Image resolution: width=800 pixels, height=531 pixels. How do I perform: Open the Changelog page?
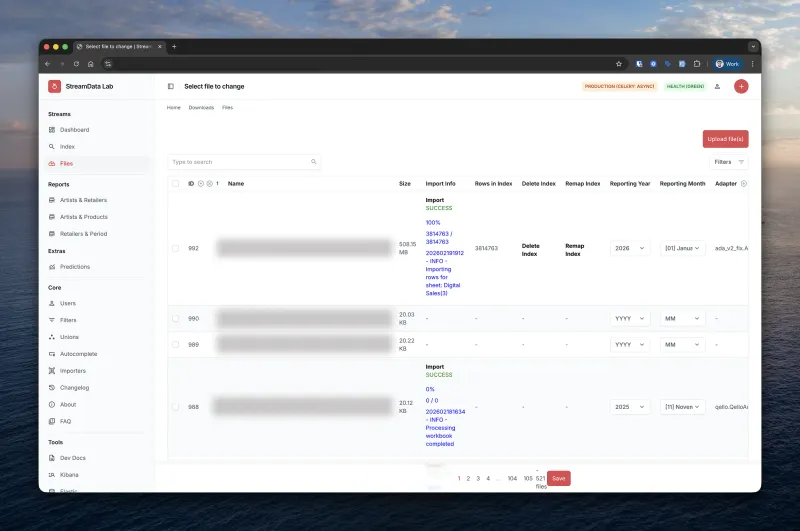tap(74, 388)
